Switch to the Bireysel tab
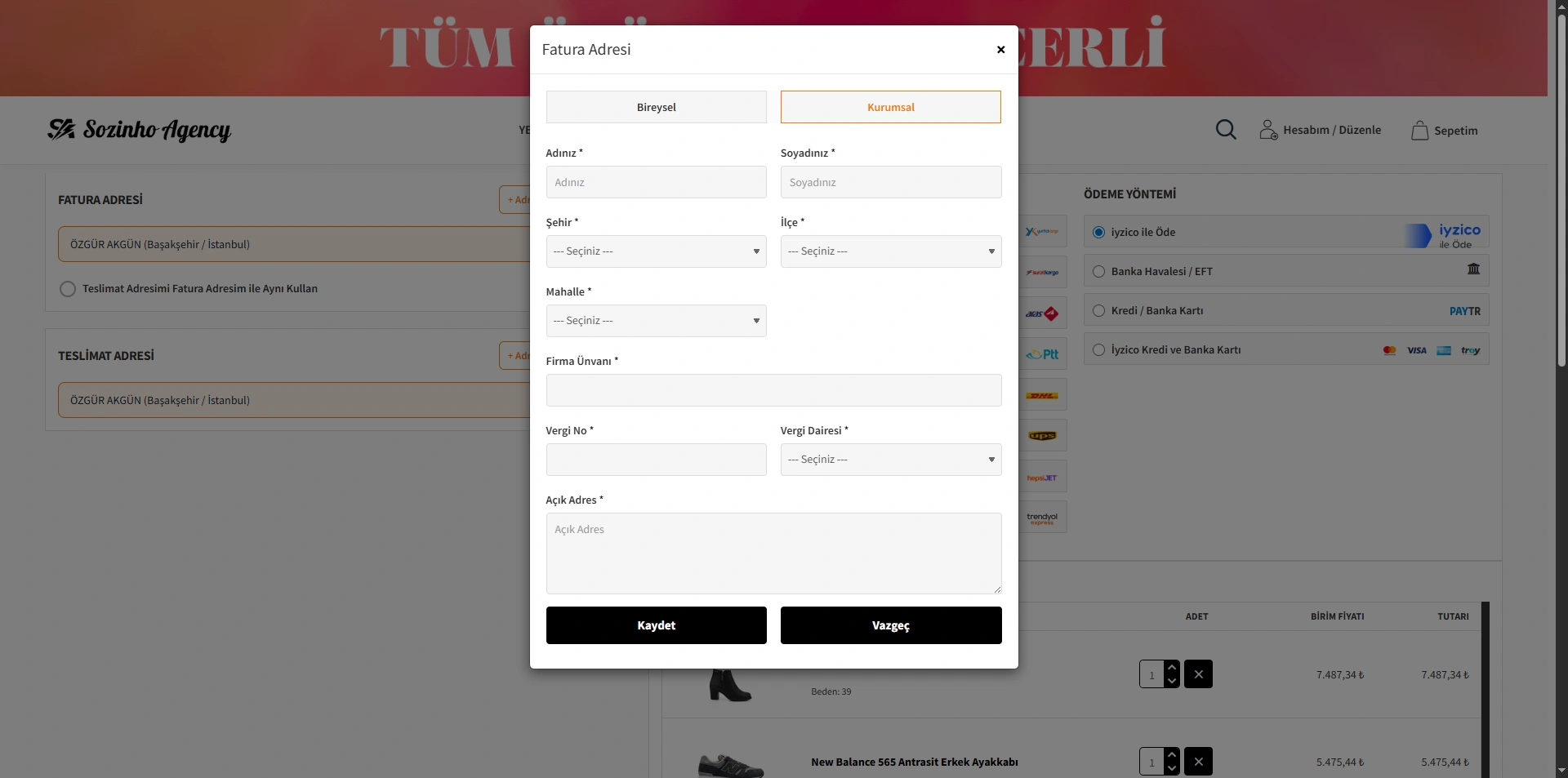The width and height of the screenshot is (1568, 778). [x=656, y=107]
